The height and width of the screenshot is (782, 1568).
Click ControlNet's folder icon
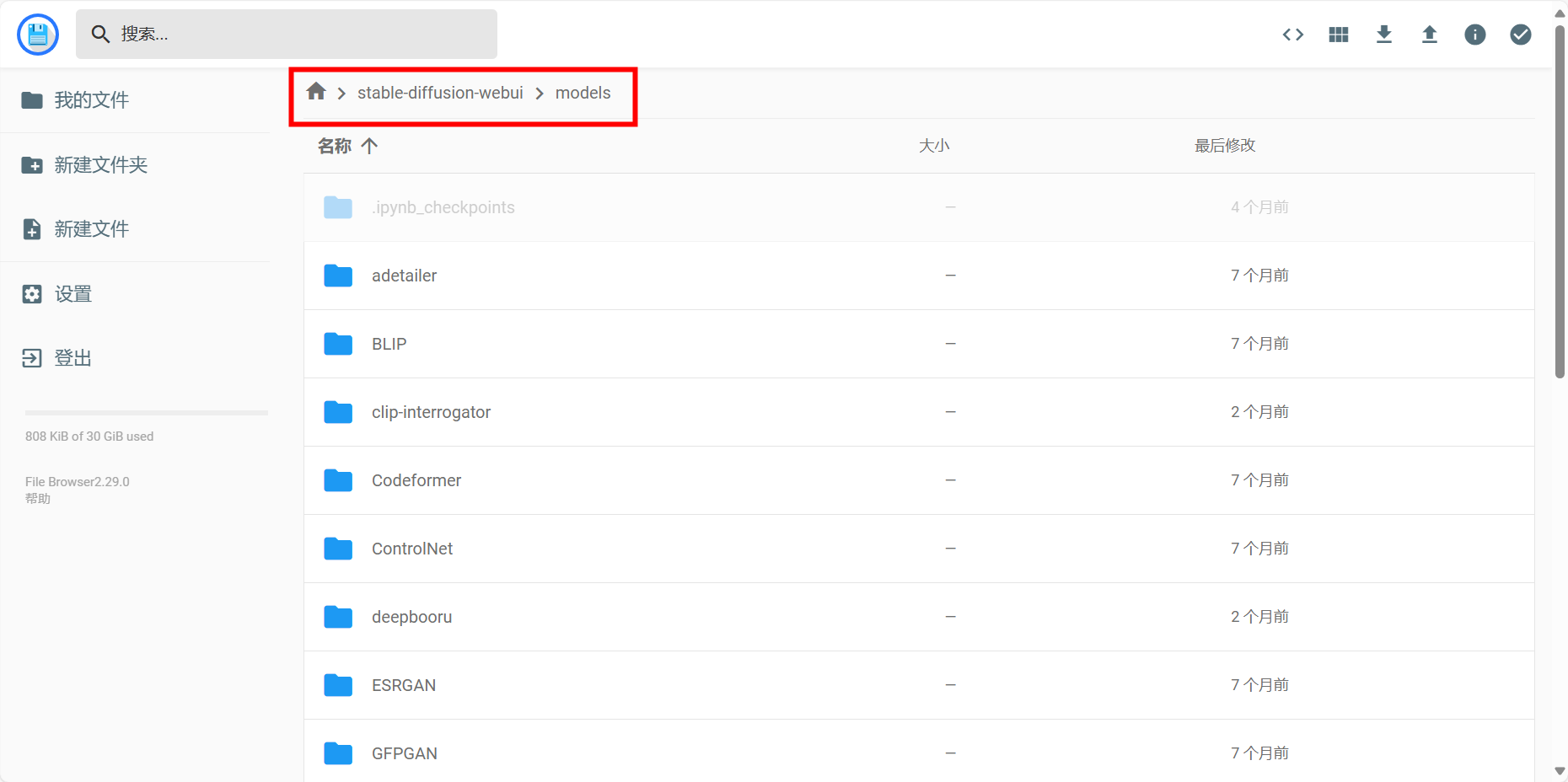tap(338, 549)
